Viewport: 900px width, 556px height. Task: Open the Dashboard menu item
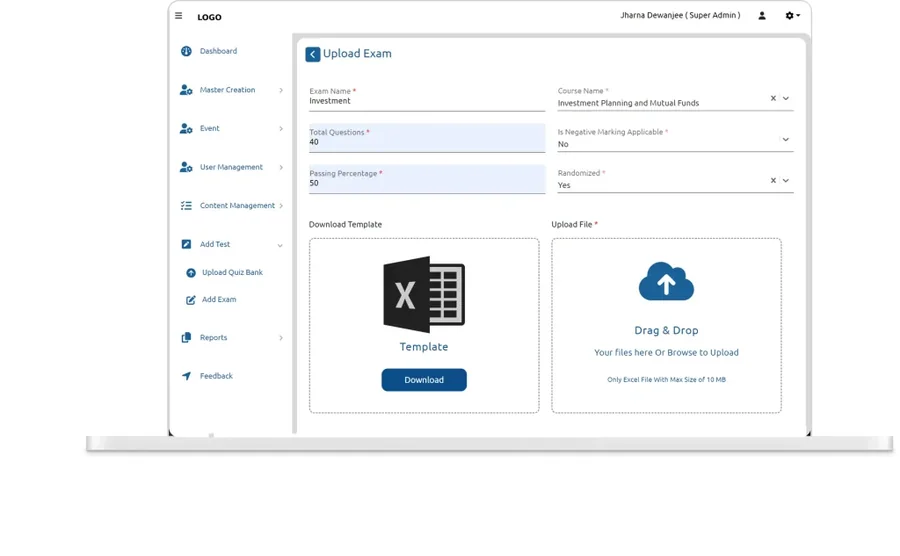point(218,51)
